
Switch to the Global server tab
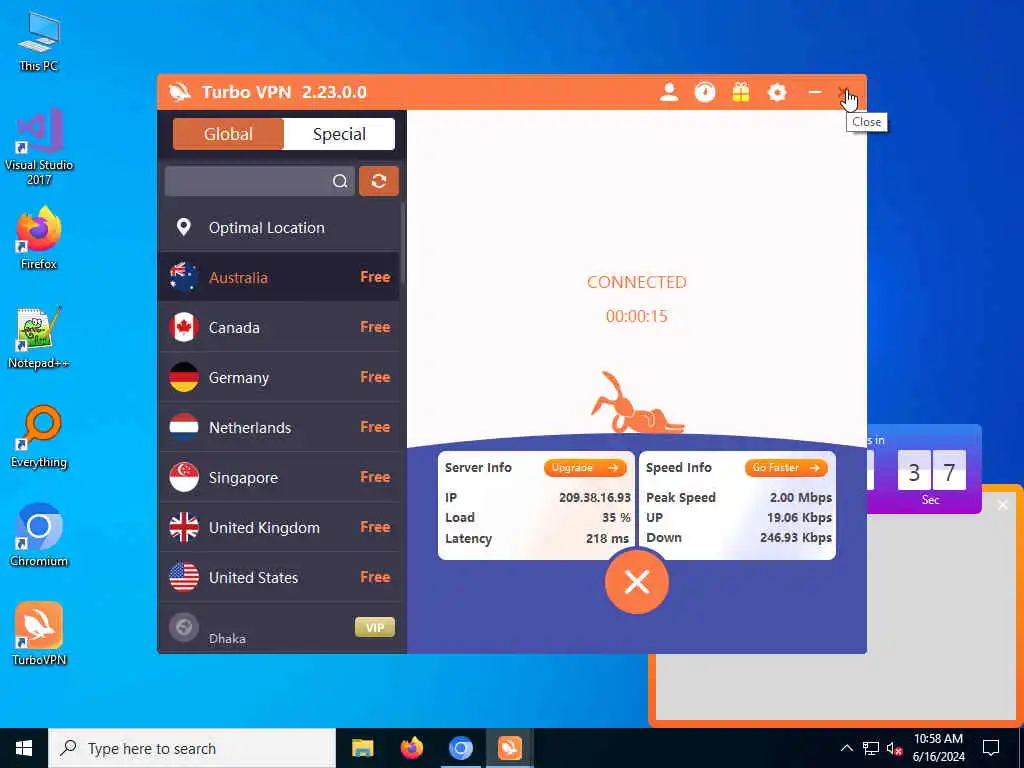(228, 134)
